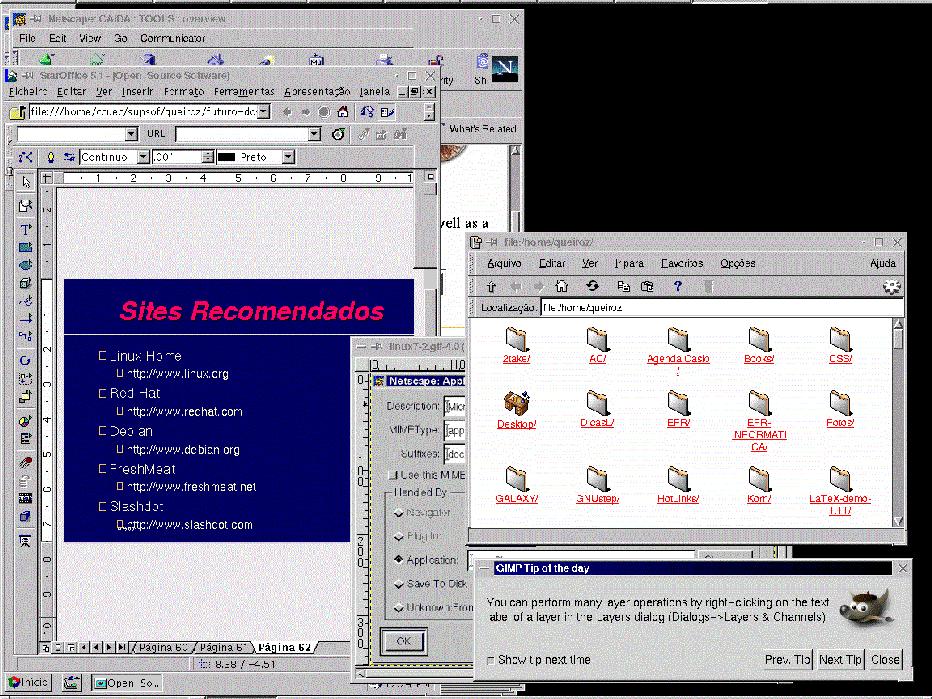The height and width of the screenshot is (699, 932).
Task: Open the file path dropdown in StarOffice
Action: tap(264, 112)
